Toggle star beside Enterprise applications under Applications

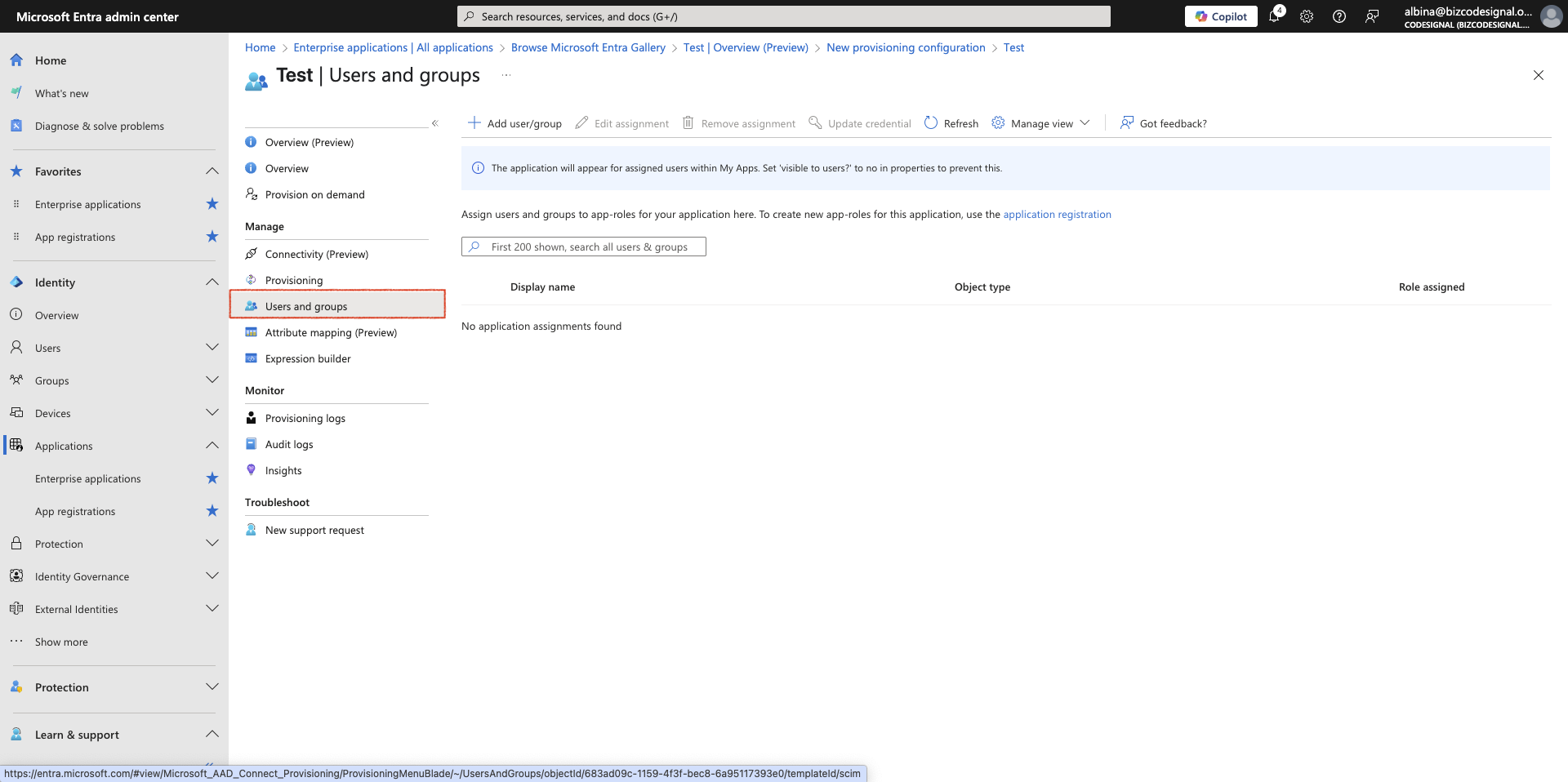tap(212, 478)
